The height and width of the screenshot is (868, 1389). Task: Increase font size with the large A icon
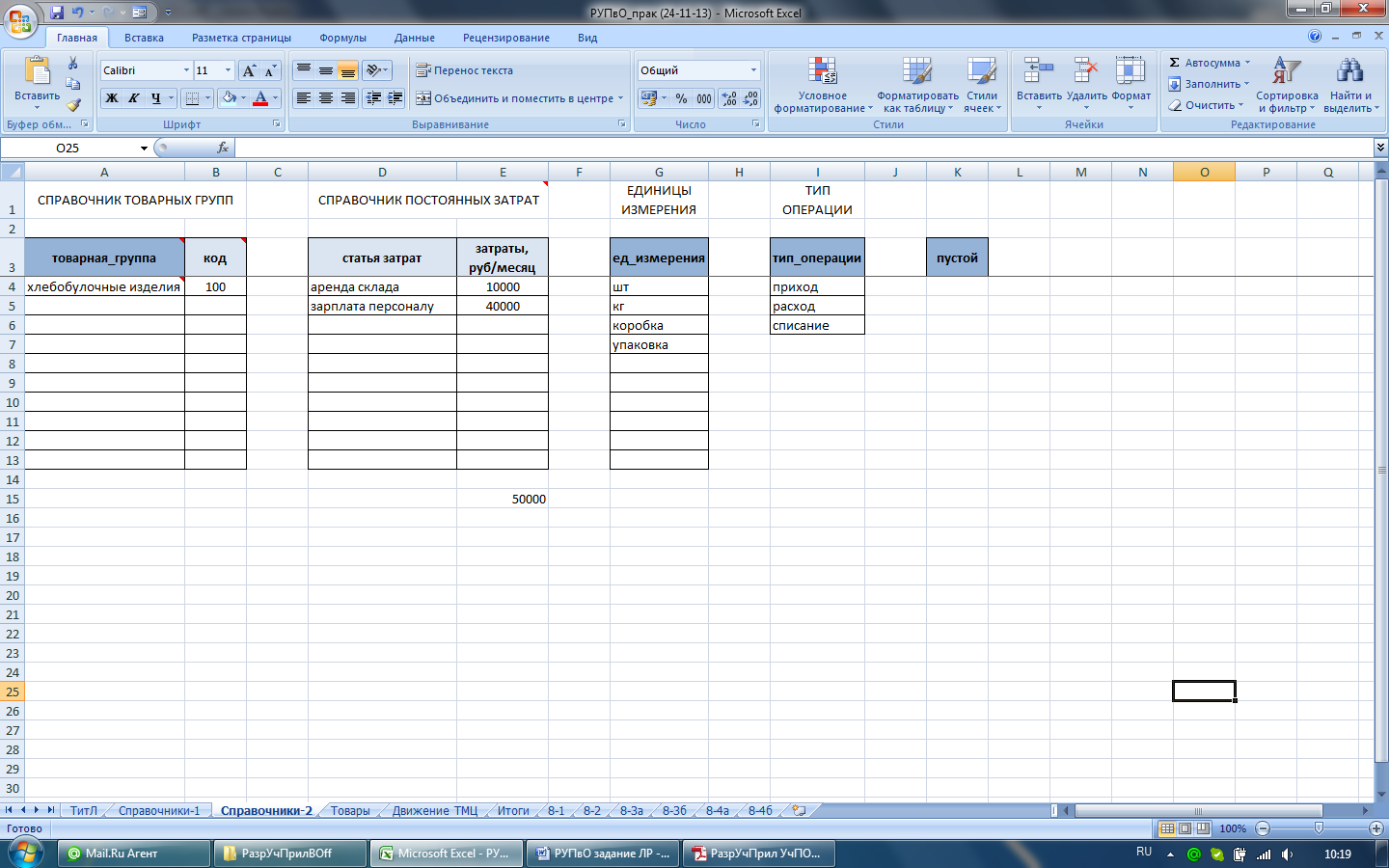[x=249, y=70]
